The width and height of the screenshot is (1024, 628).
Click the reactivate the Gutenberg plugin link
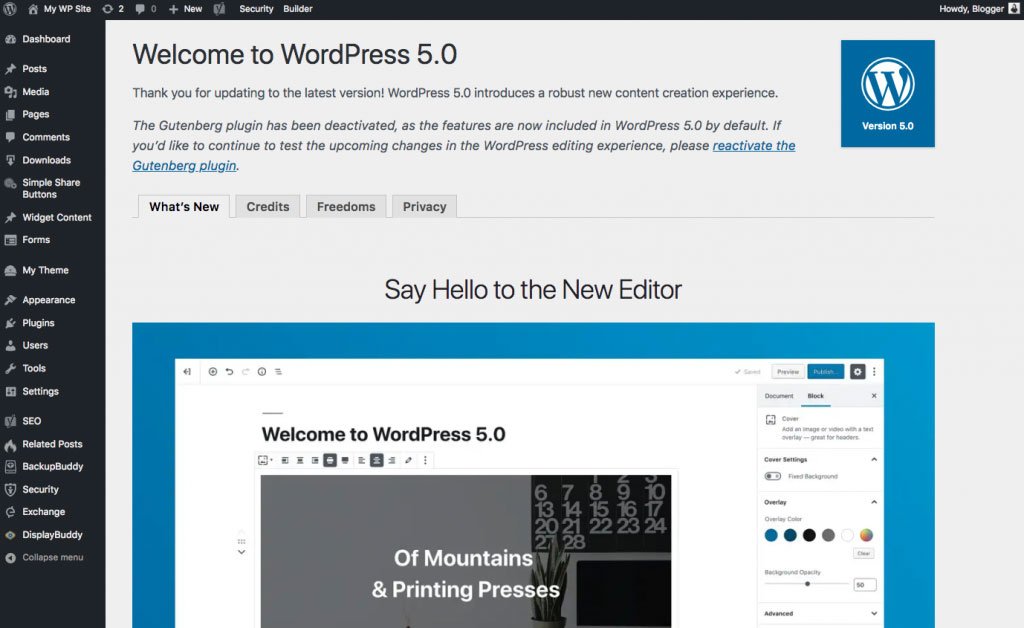tap(754, 145)
